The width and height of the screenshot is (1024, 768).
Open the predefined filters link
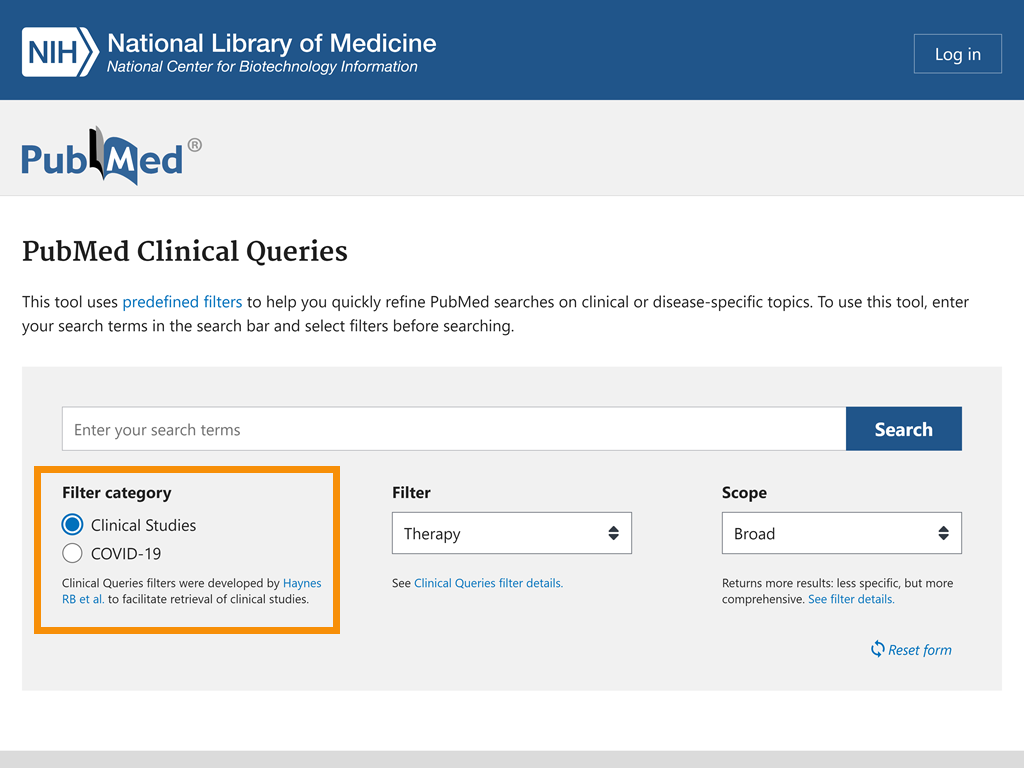[x=182, y=301]
